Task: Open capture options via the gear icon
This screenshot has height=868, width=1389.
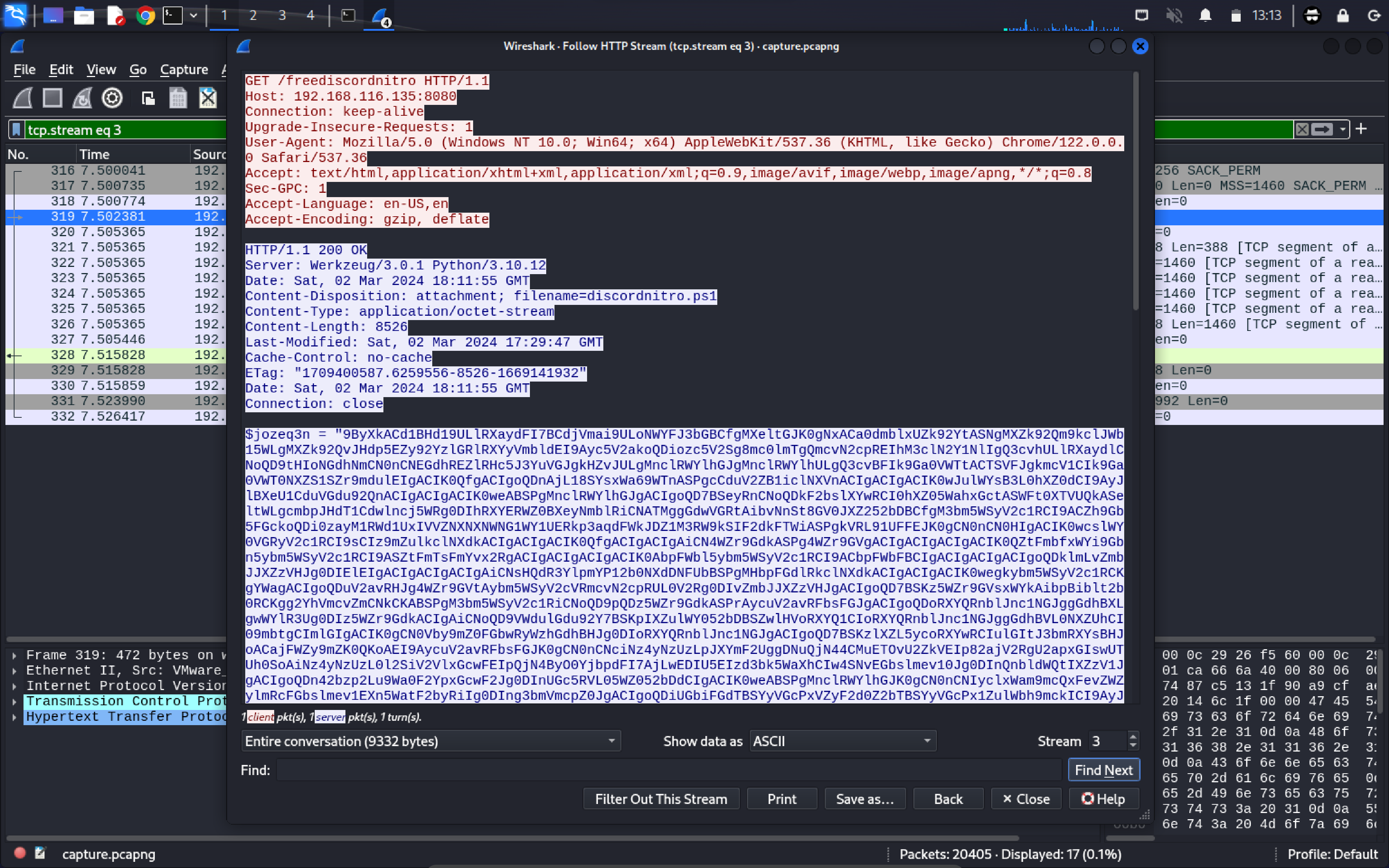Action: (x=112, y=98)
